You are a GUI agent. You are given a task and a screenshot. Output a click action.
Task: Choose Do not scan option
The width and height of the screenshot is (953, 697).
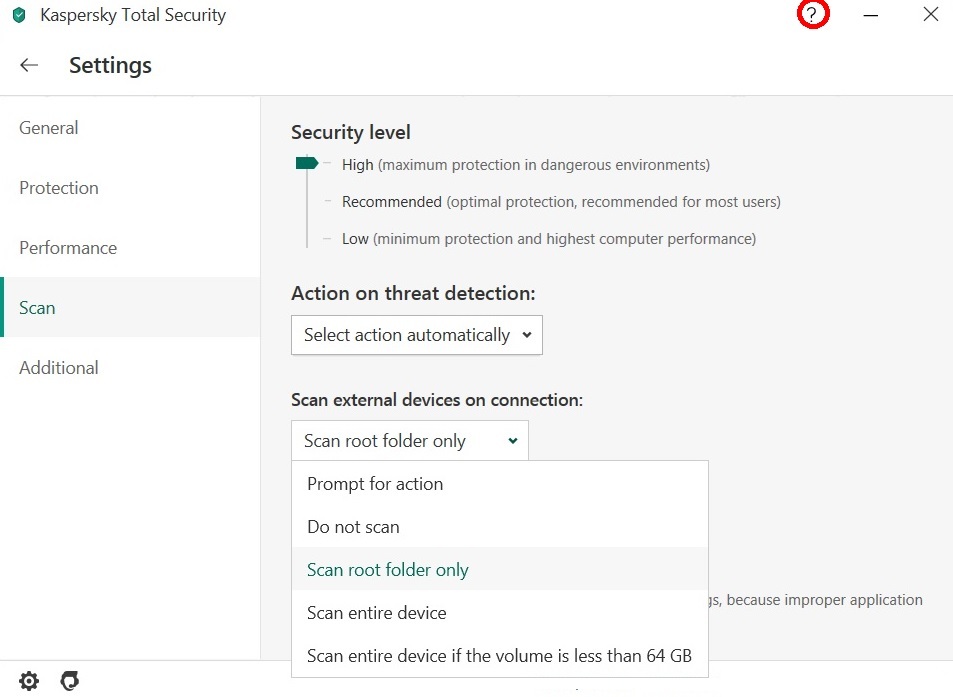click(500, 527)
